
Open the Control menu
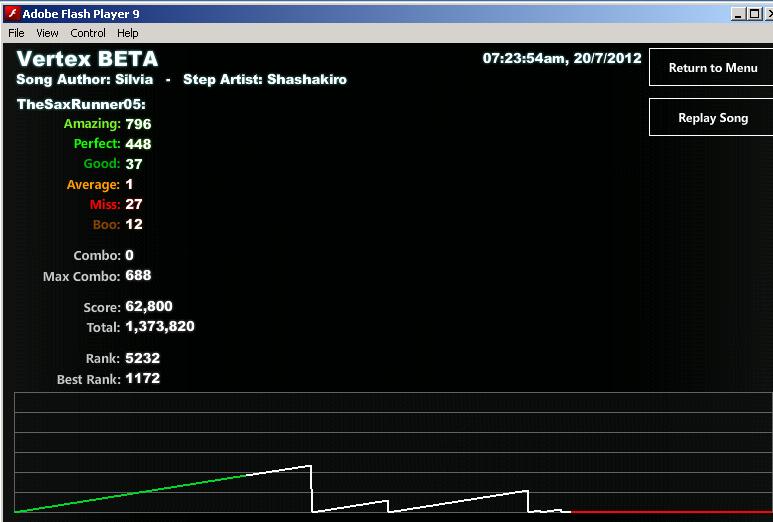(88, 33)
